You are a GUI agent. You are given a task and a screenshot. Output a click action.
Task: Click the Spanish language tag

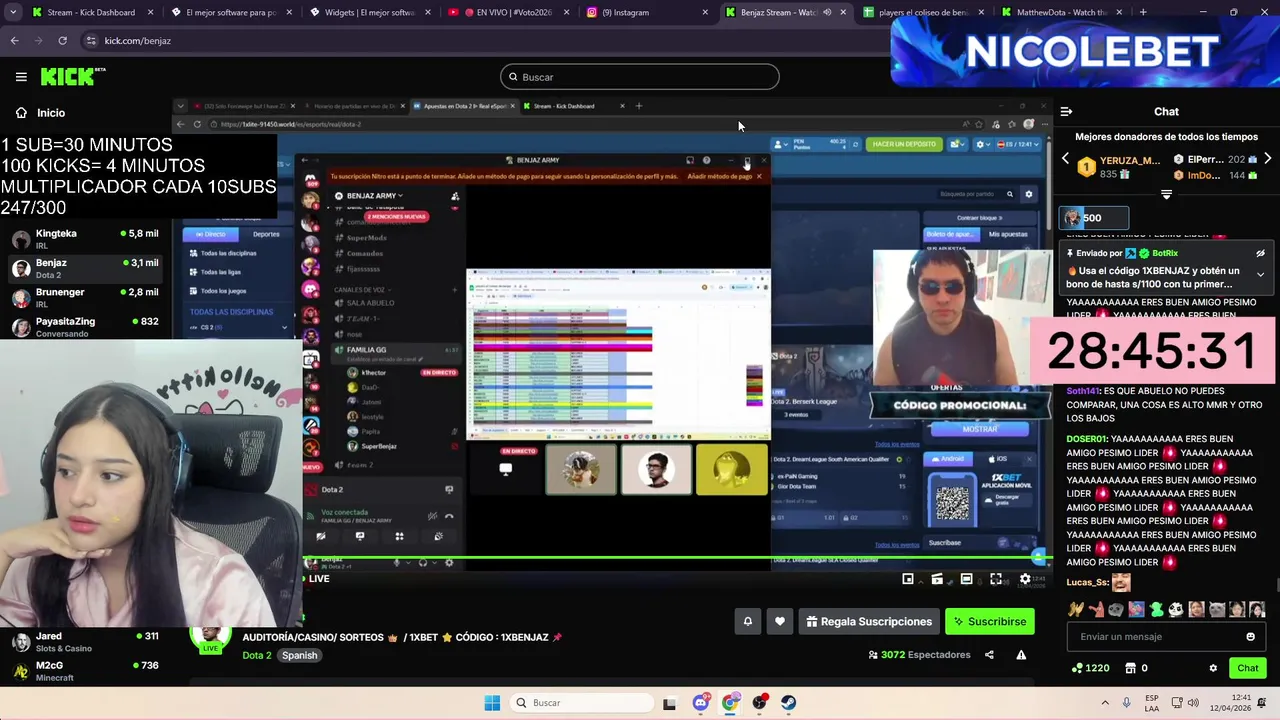pos(299,655)
